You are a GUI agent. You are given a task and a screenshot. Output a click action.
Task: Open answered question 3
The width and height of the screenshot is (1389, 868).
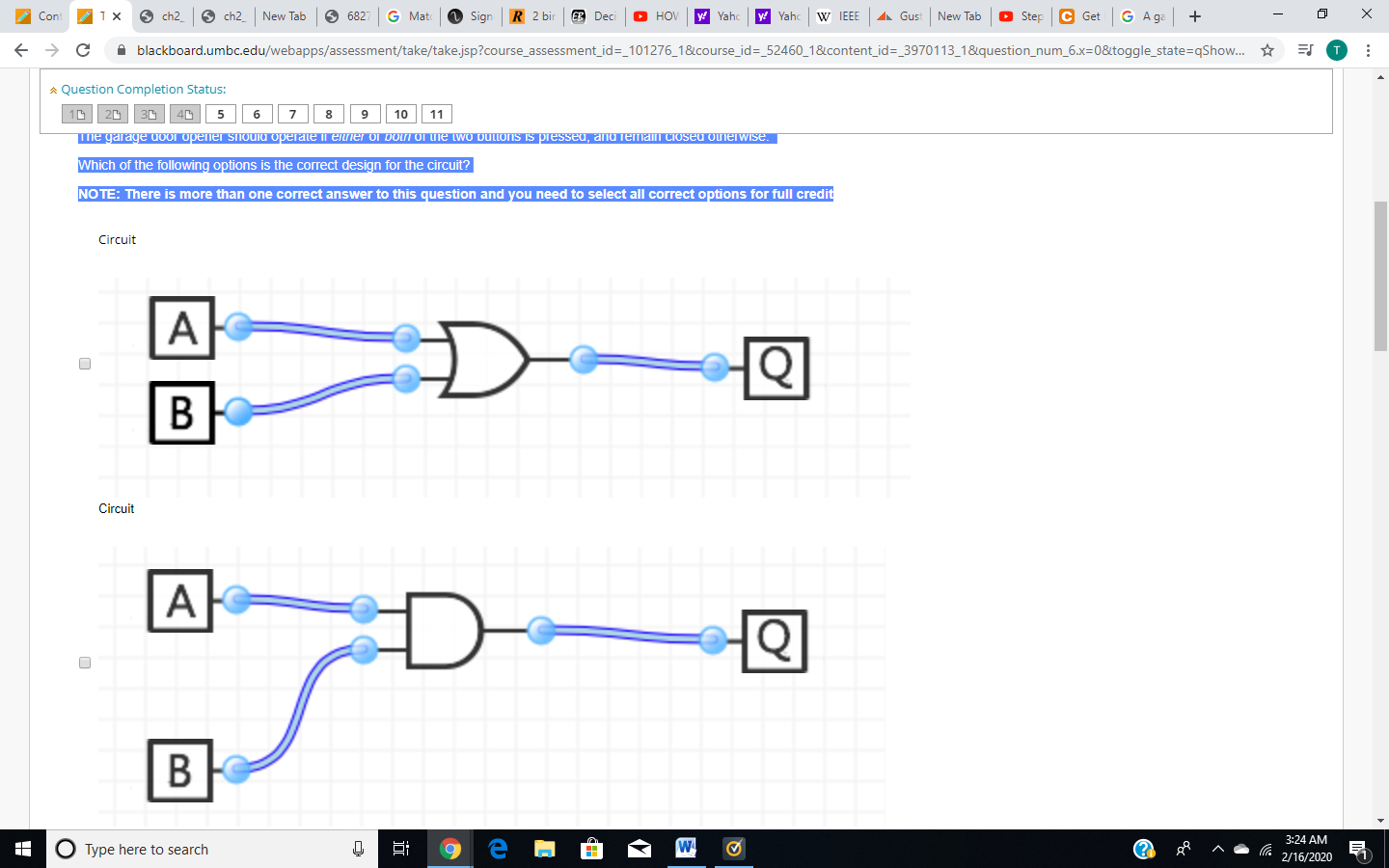click(149, 114)
